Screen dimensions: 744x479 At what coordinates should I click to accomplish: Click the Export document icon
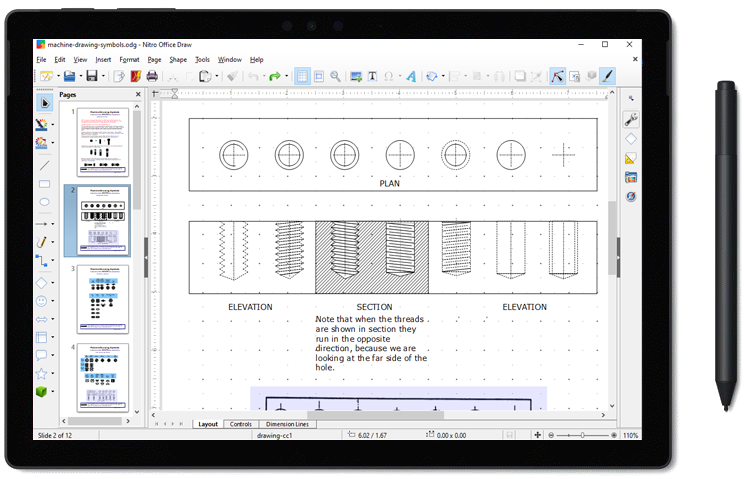(x=119, y=76)
